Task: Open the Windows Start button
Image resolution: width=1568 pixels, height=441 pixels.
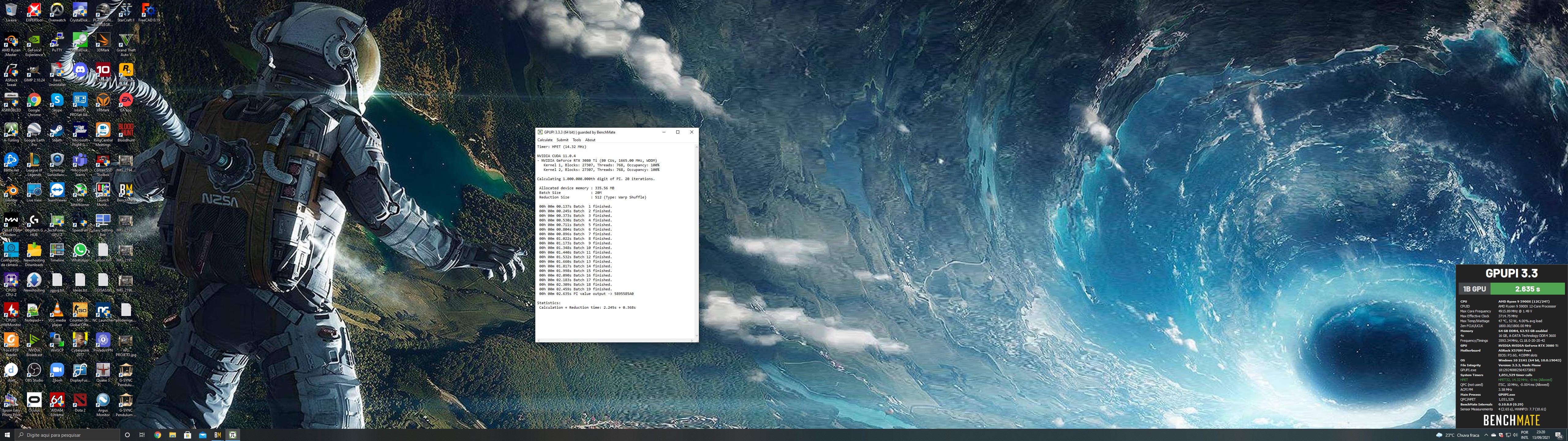Action: [7, 435]
